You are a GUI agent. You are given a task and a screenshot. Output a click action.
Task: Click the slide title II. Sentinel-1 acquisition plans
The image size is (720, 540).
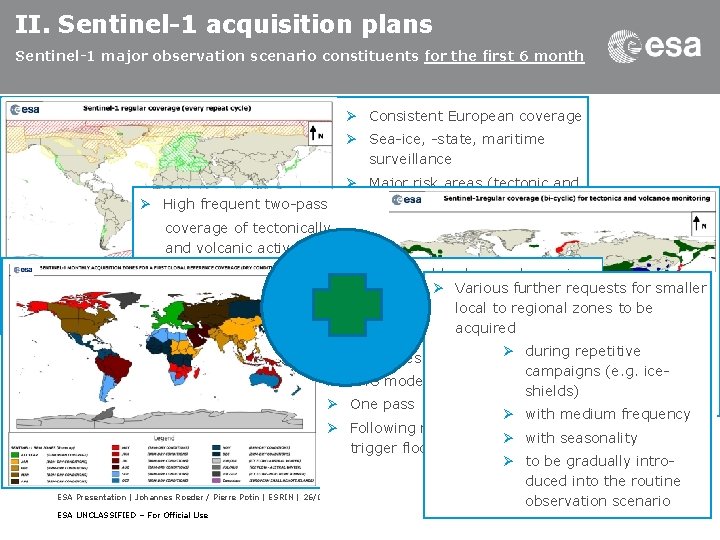pos(224,24)
